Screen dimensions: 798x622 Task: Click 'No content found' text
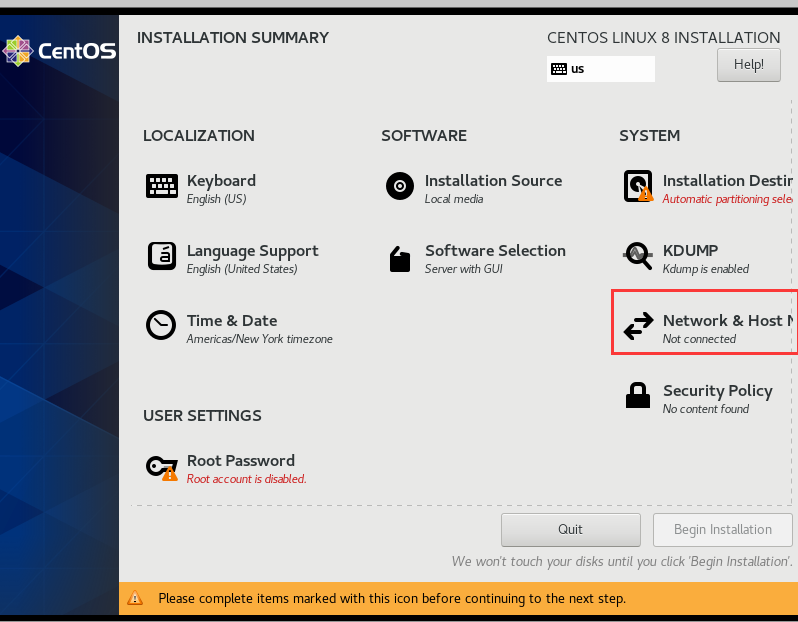click(705, 409)
